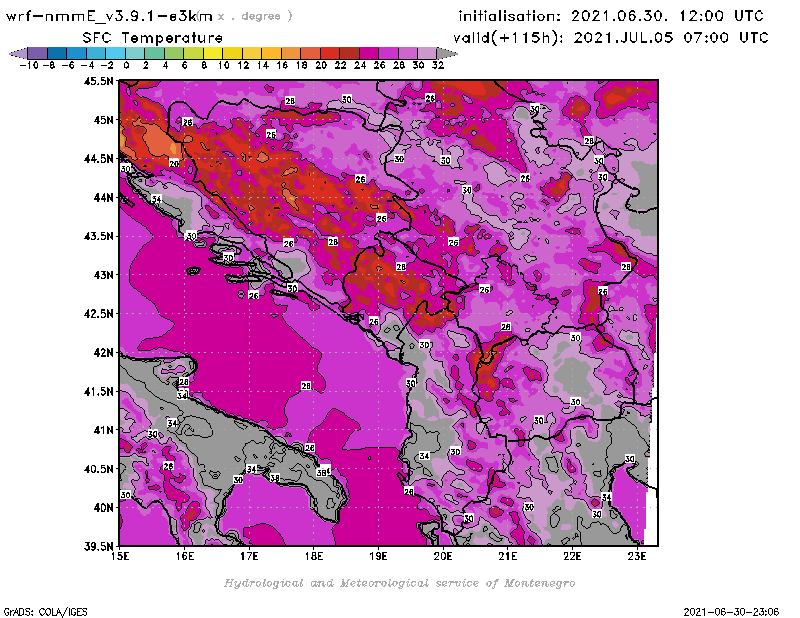Viewport: 800px width, 618px height.
Task: Pick the yellow legend swatch between 8 and 10
Action: [213, 53]
